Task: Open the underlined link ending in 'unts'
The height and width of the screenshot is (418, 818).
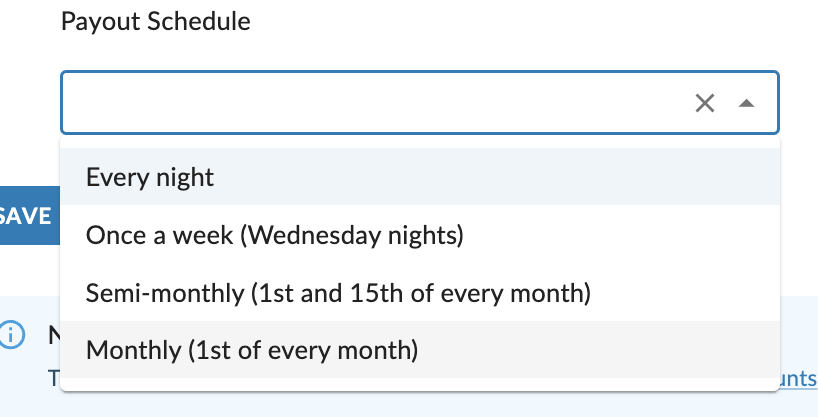Action: pyautogui.click(x=799, y=378)
